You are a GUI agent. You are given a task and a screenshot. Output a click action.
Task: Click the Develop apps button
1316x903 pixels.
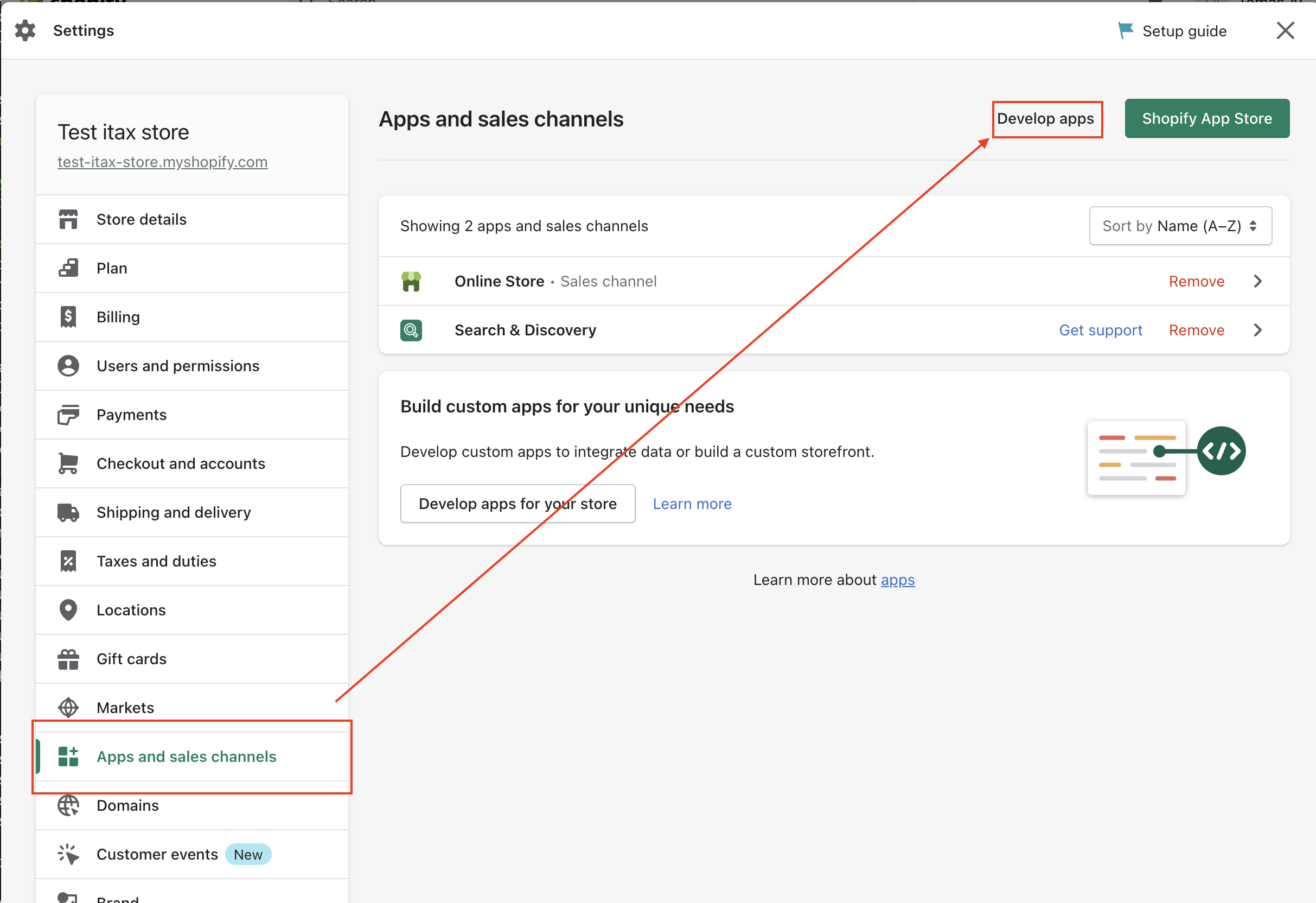1046,119
